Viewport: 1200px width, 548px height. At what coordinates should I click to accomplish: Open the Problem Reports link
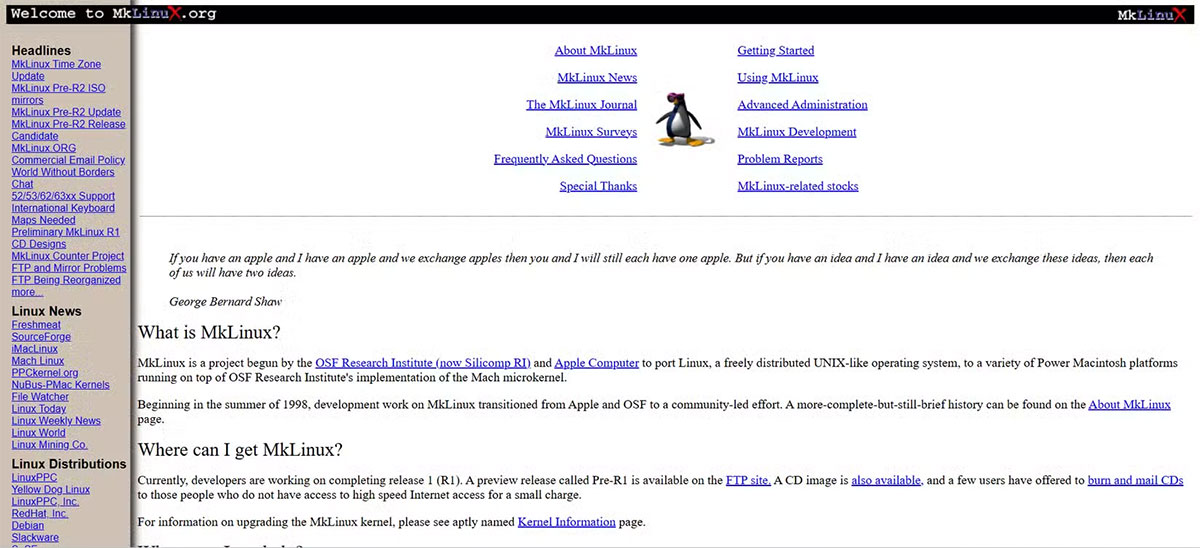pyautogui.click(x=780, y=159)
